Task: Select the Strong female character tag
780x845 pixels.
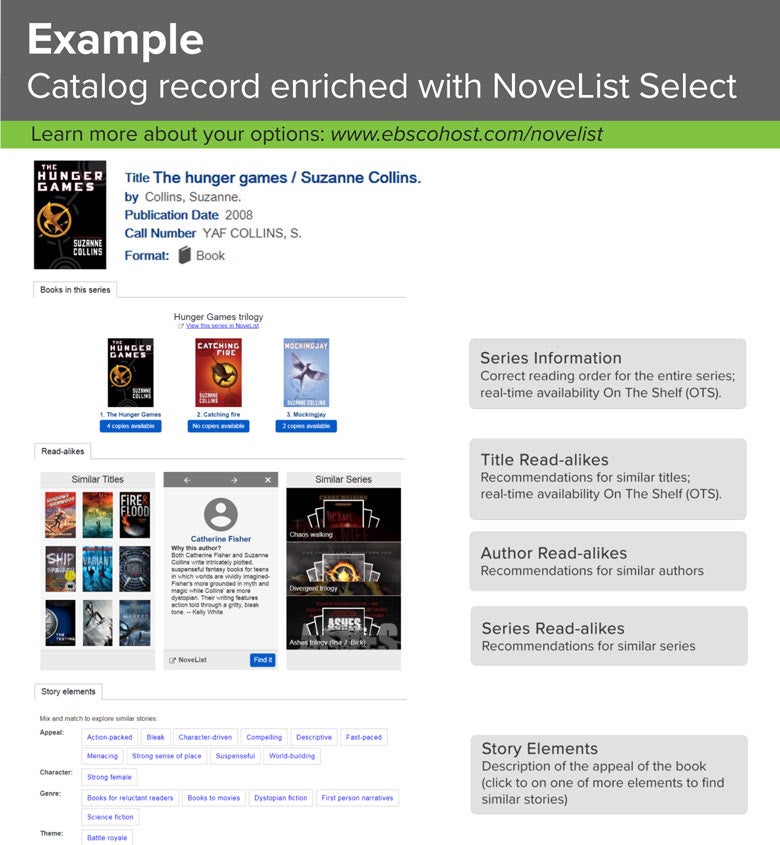Action: point(109,777)
